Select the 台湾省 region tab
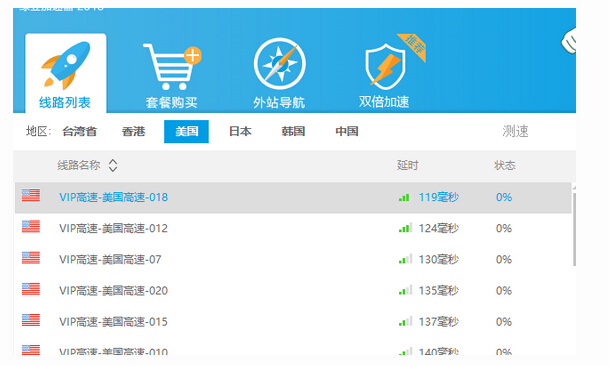The height and width of the screenshot is (366, 609). click(x=80, y=131)
